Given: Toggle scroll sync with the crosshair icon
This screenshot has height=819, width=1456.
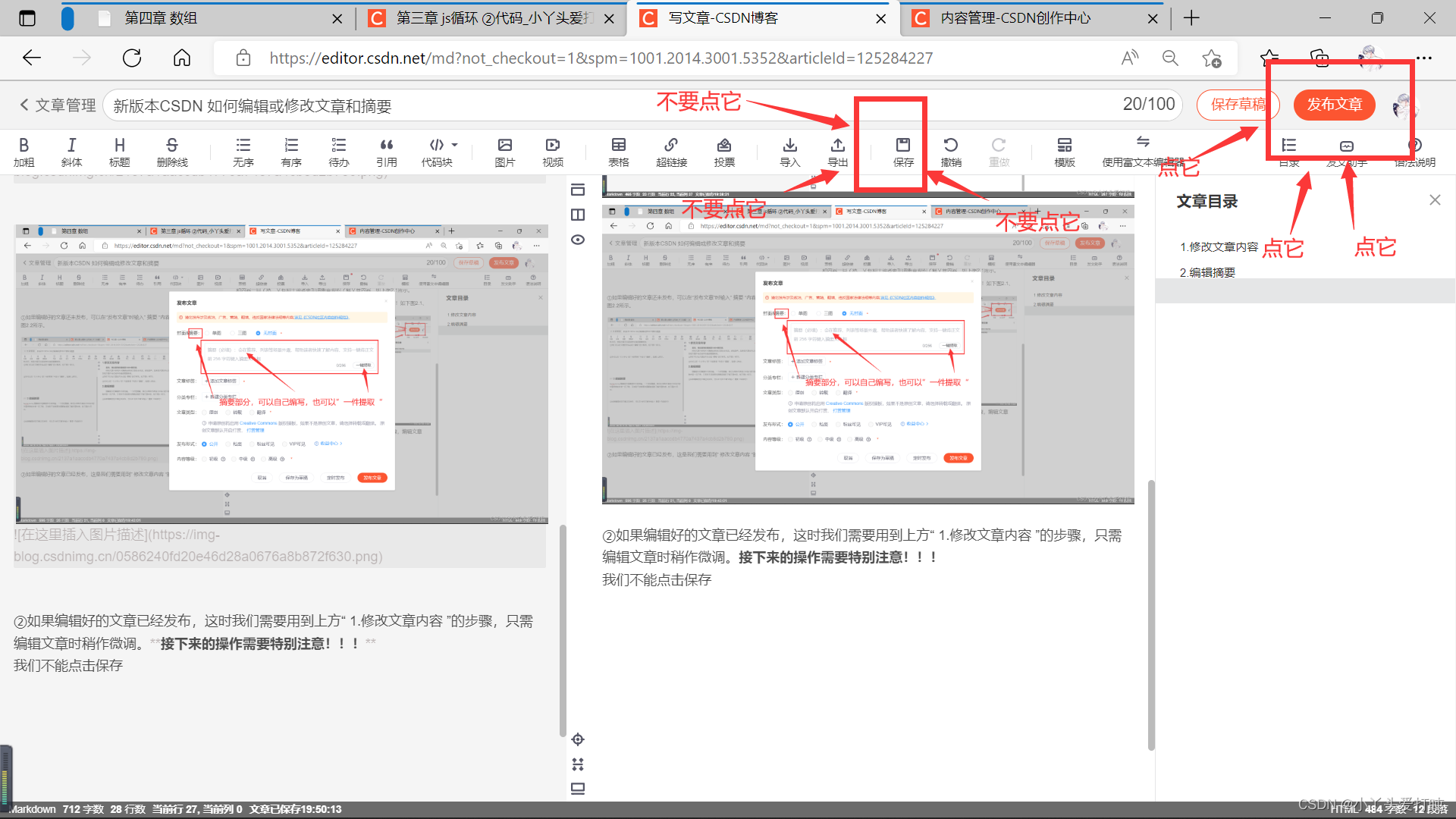Looking at the screenshot, I should pyautogui.click(x=578, y=739).
